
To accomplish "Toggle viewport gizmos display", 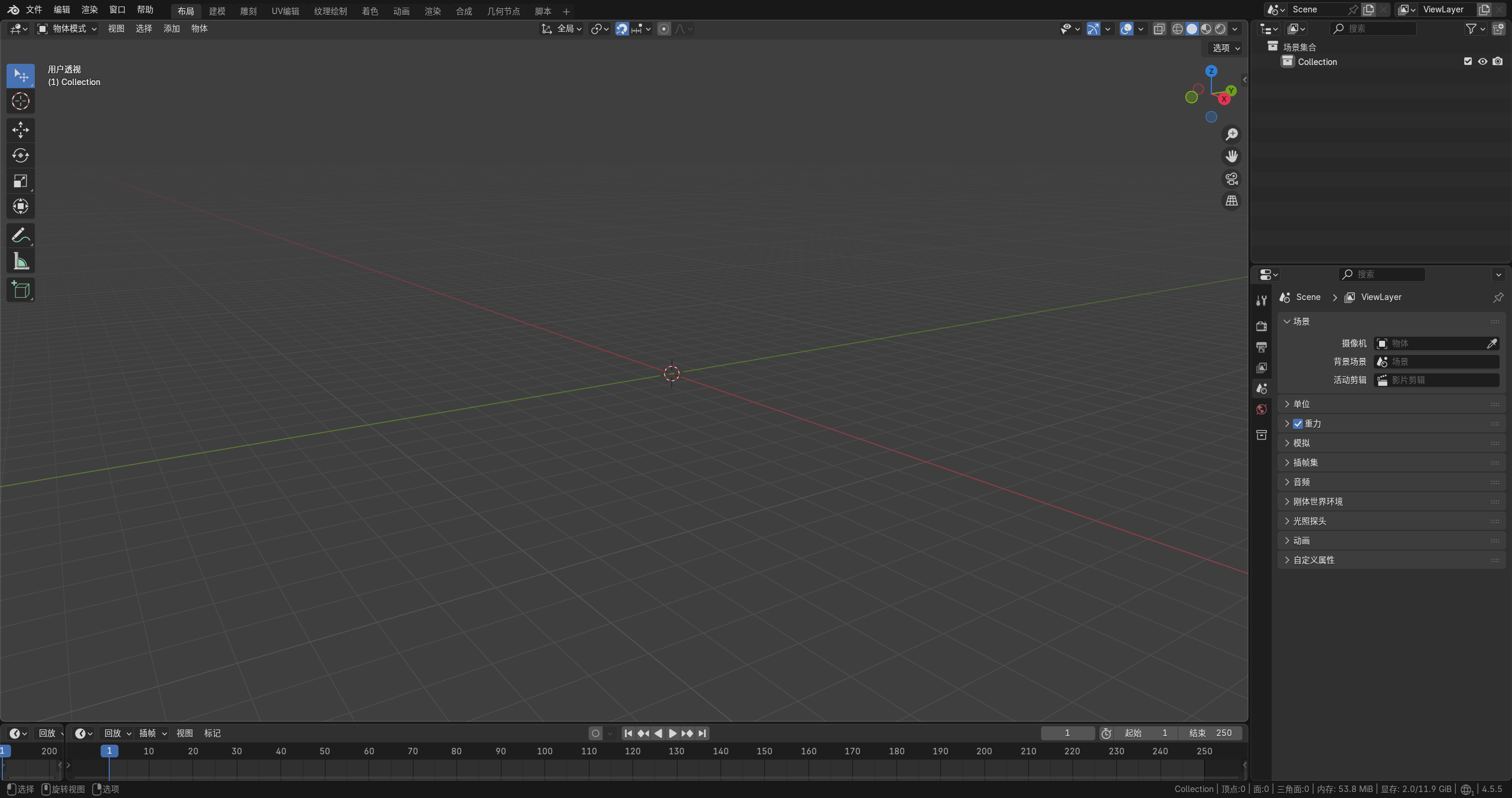I will pyautogui.click(x=1093, y=28).
